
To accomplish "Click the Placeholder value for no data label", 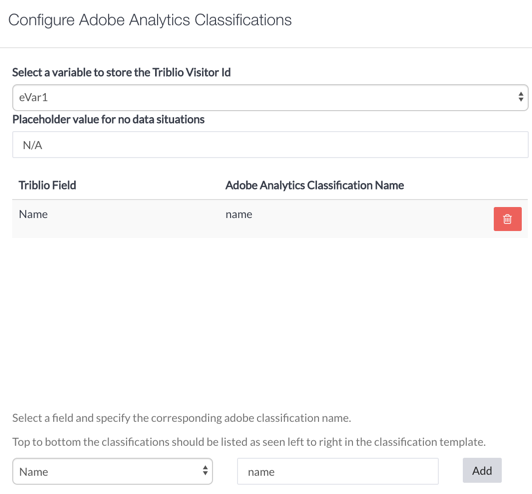I will pyautogui.click(x=108, y=119).
